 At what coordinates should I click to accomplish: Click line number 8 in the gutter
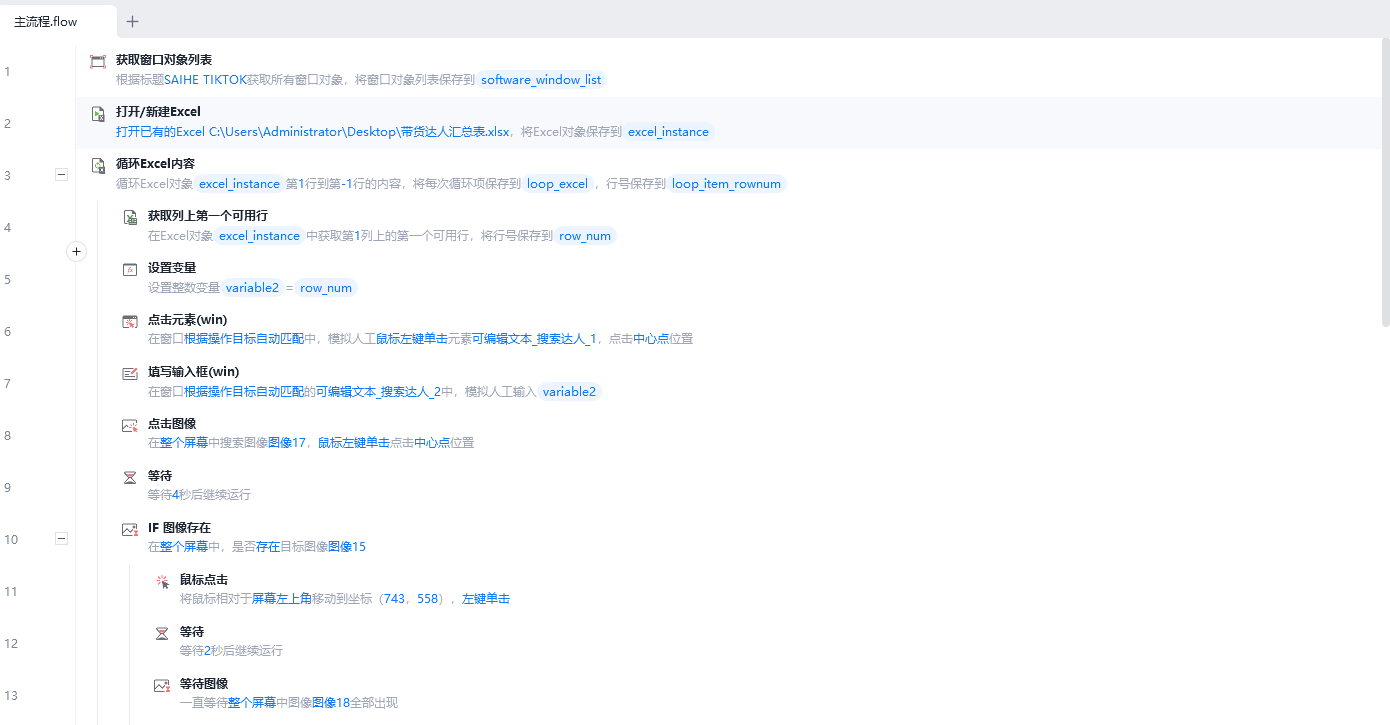click(8, 436)
